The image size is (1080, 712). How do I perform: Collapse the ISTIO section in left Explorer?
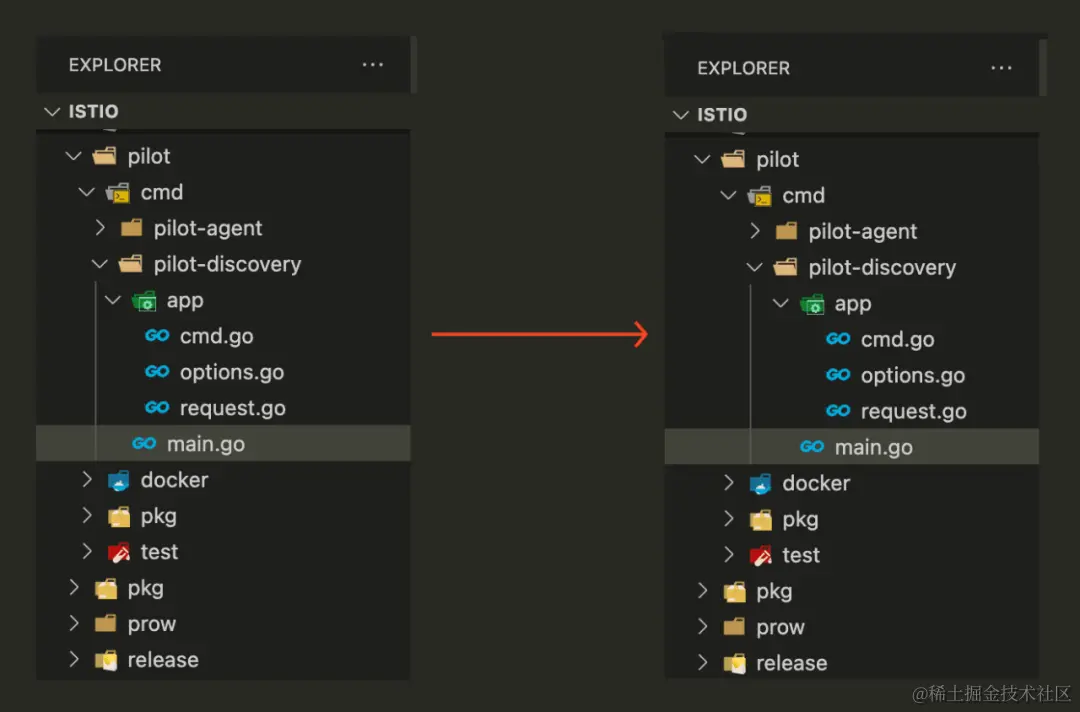(x=52, y=112)
